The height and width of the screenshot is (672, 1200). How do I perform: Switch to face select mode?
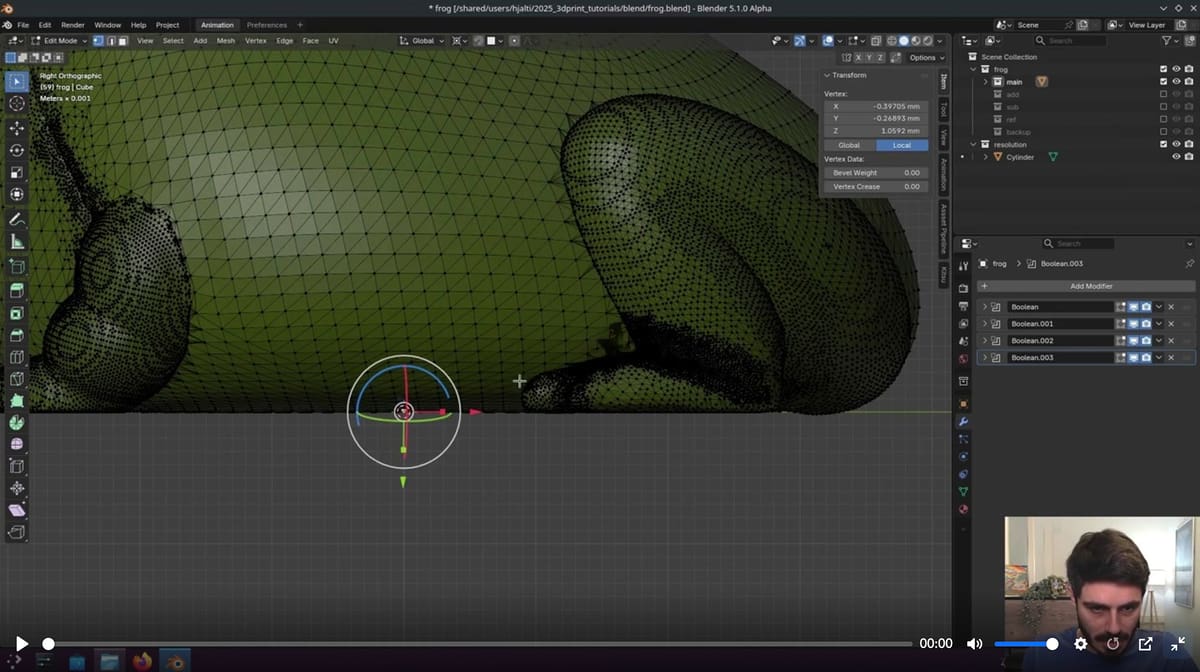tap(123, 41)
